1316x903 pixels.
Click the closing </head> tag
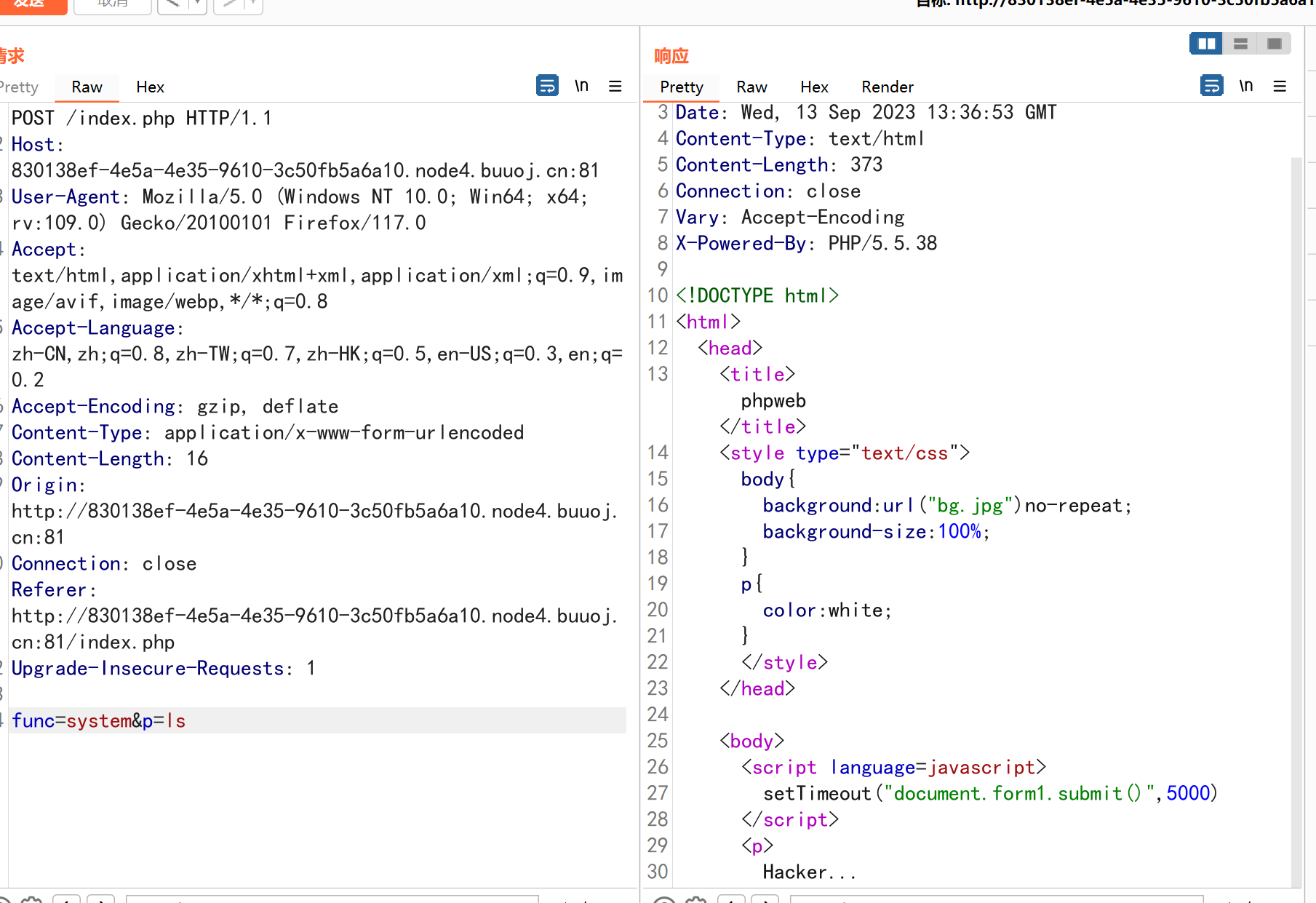[757, 689]
